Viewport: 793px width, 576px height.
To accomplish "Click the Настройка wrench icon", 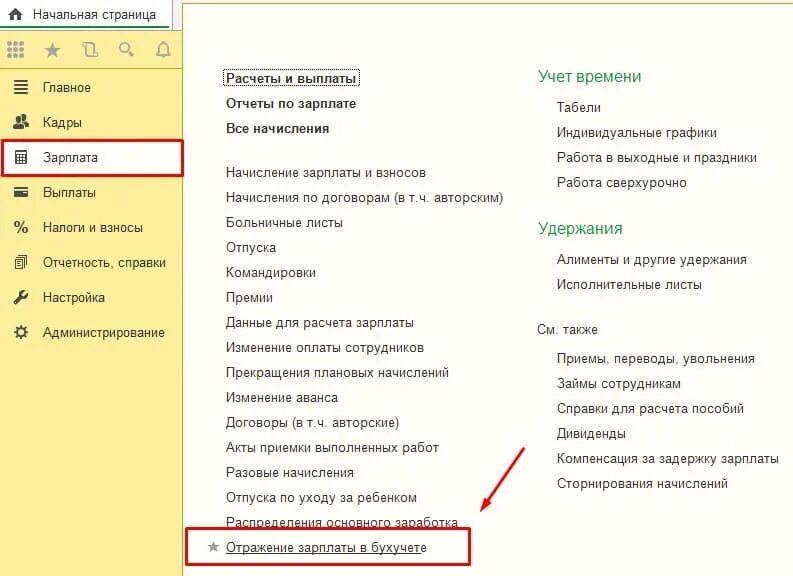I will (21, 297).
